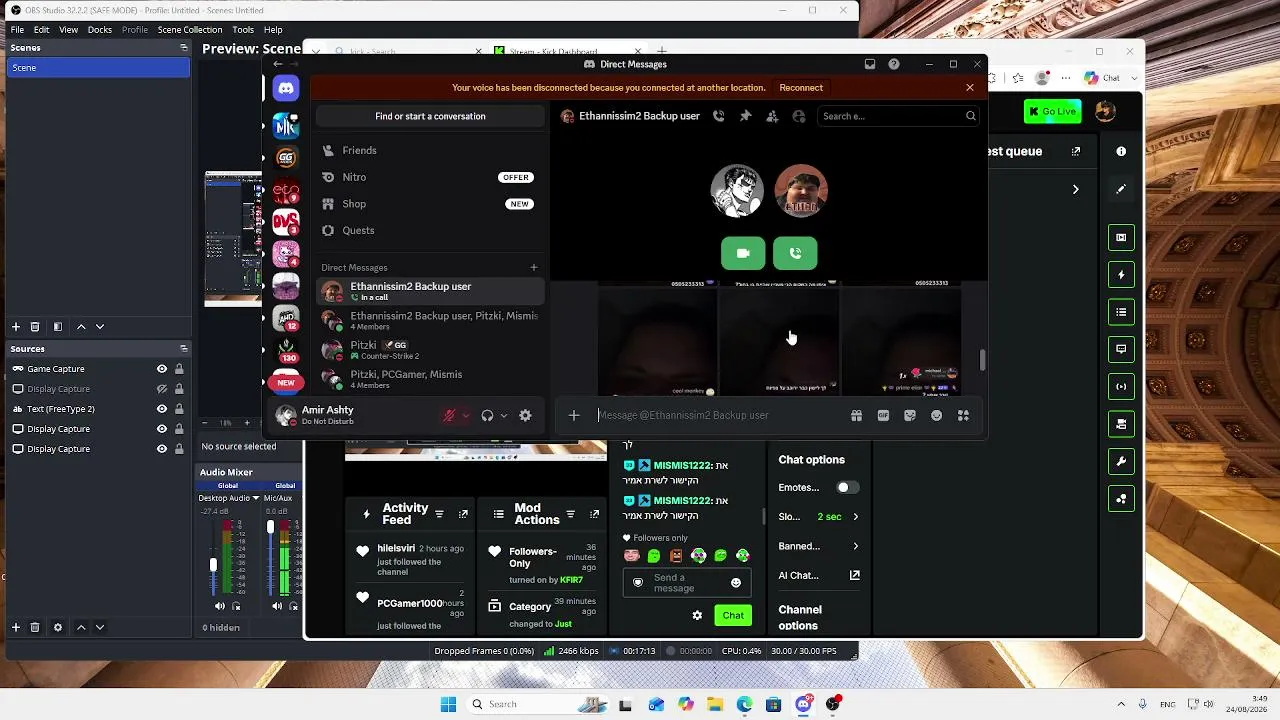Screen dimensions: 1280x720
Task: Open the GIF picker in Discord
Action: (883, 415)
